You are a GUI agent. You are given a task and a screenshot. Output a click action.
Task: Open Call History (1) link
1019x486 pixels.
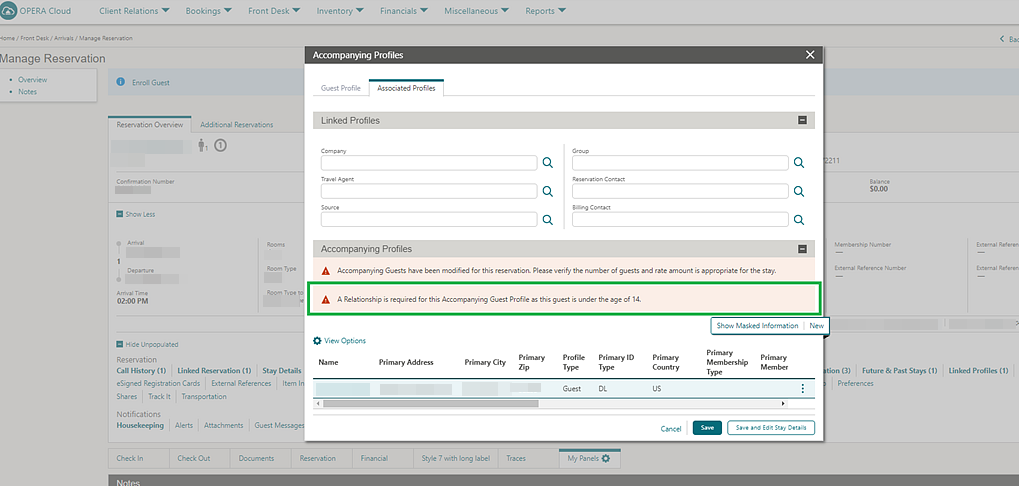tap(141, 370)
